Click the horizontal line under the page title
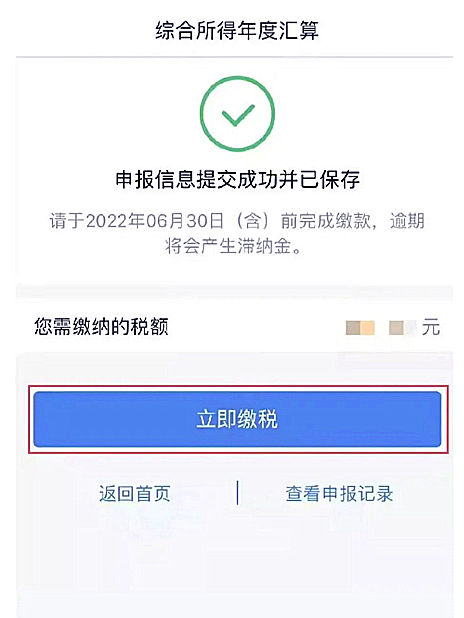 click(235, 57)
